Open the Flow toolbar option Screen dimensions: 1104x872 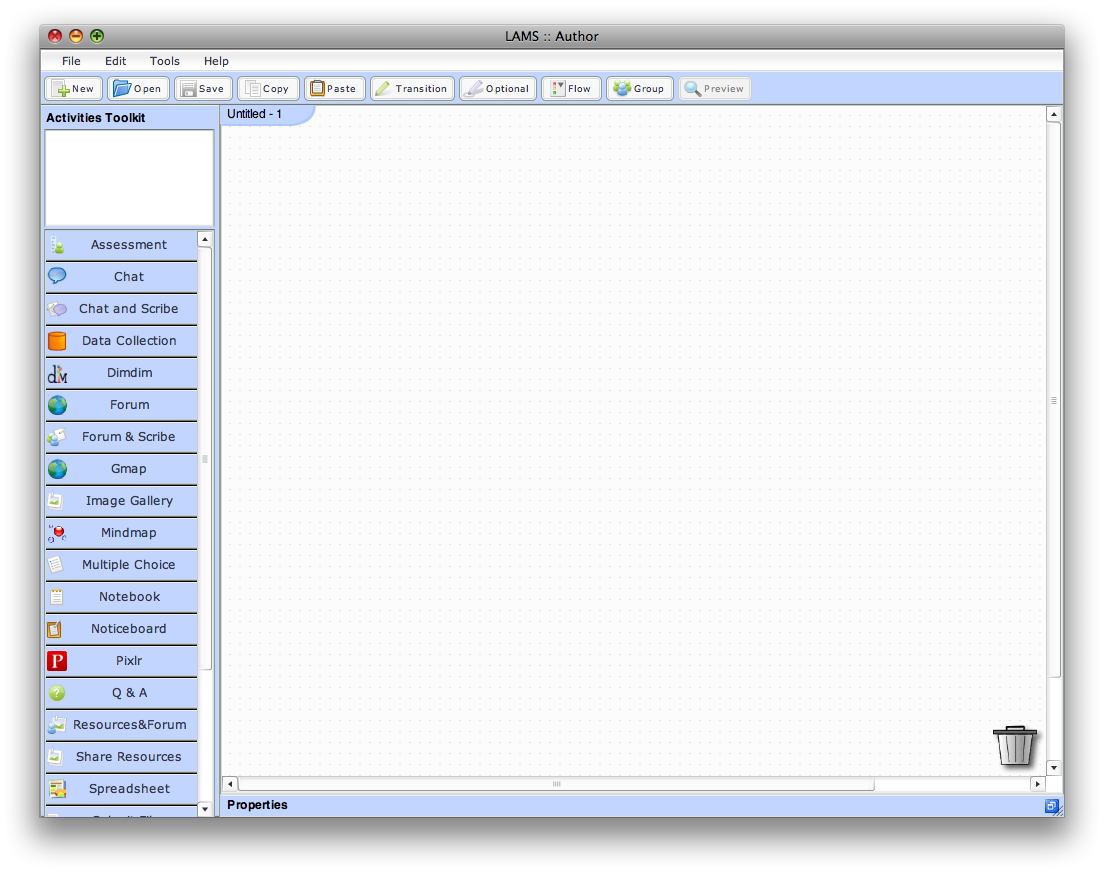click(x=571, y=89)
